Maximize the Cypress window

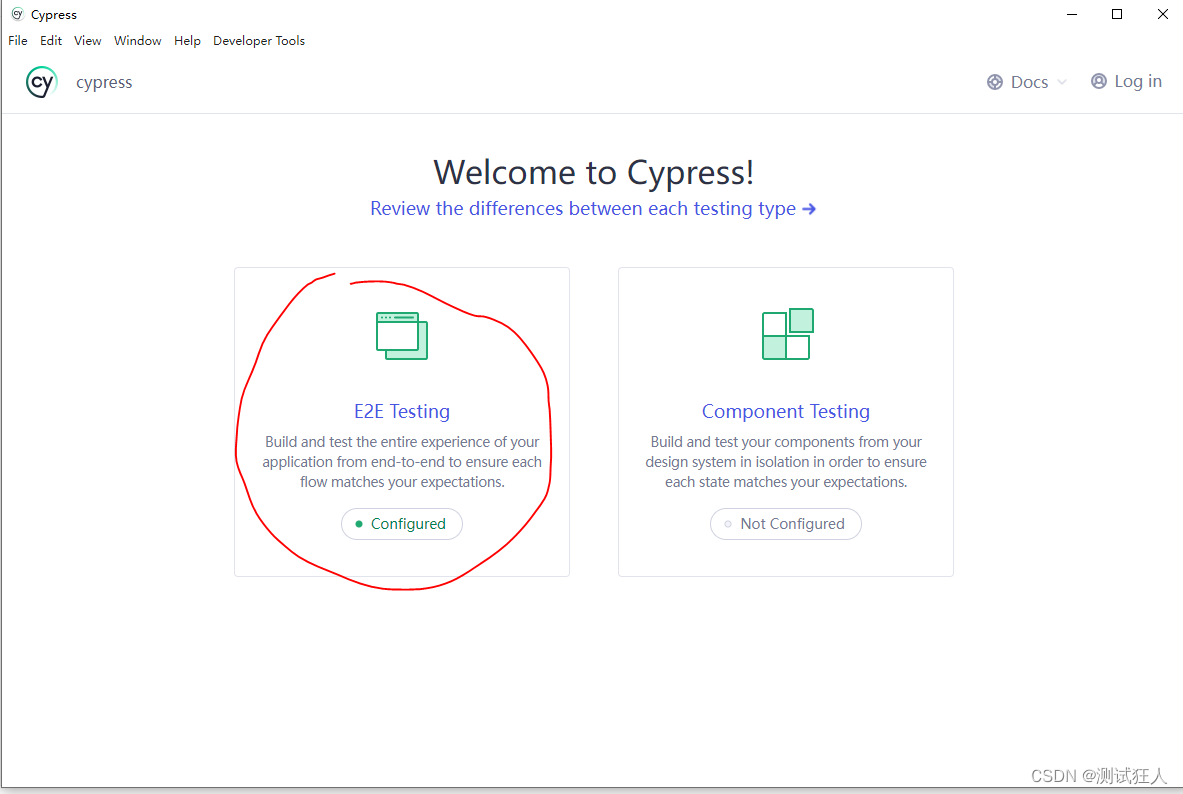[1117, 14]
